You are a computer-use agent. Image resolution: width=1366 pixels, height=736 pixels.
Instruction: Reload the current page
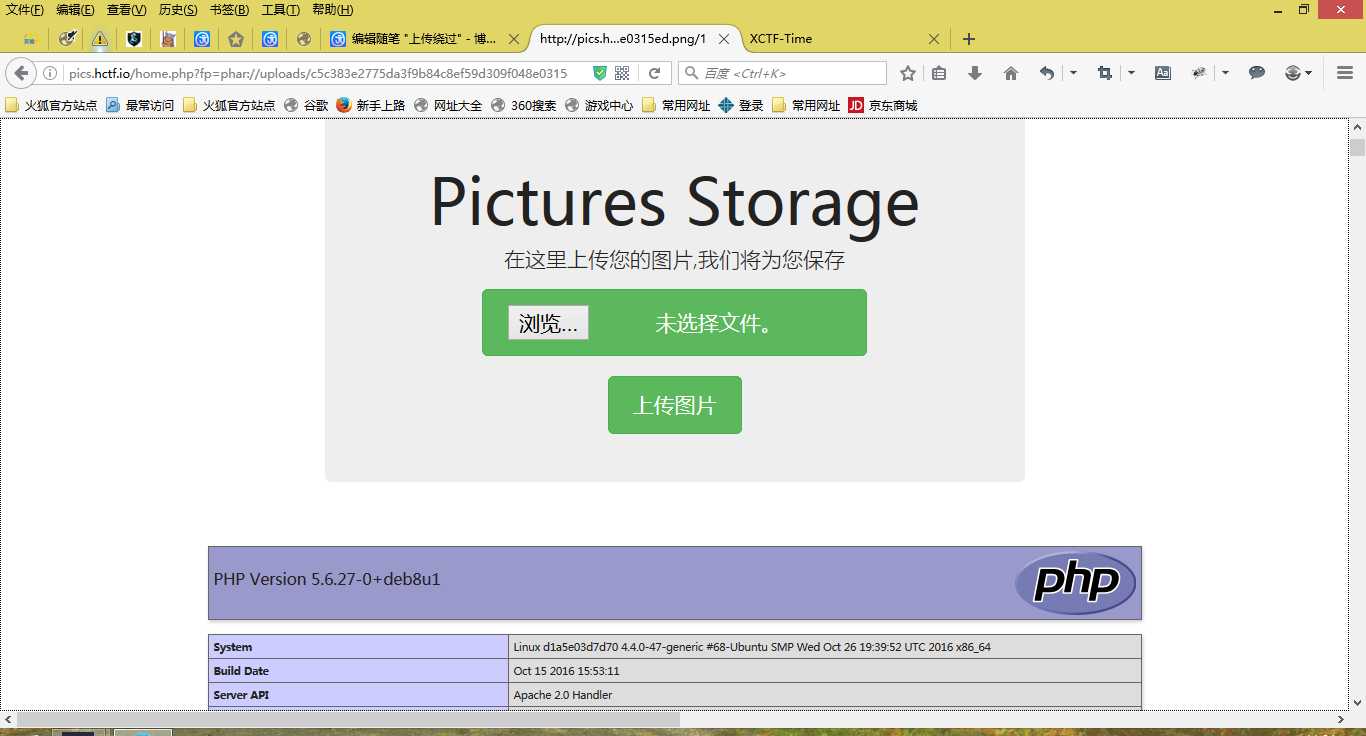[654, 73]
